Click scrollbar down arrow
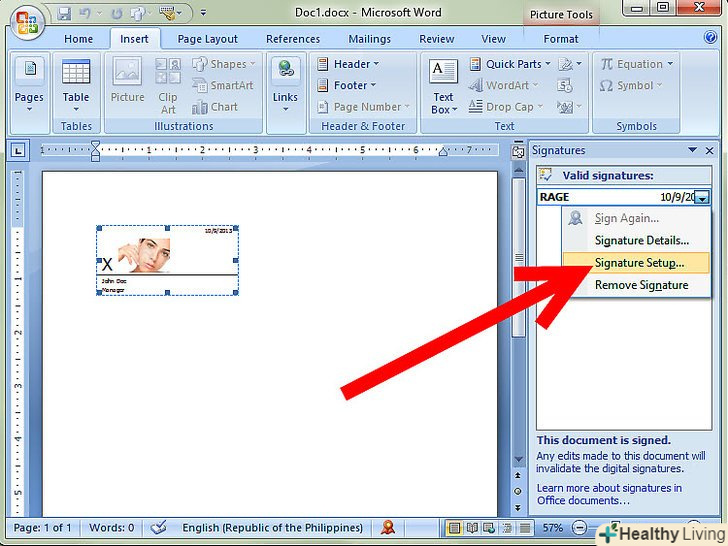This screenshot has height=546, width=728. point(518,459)
